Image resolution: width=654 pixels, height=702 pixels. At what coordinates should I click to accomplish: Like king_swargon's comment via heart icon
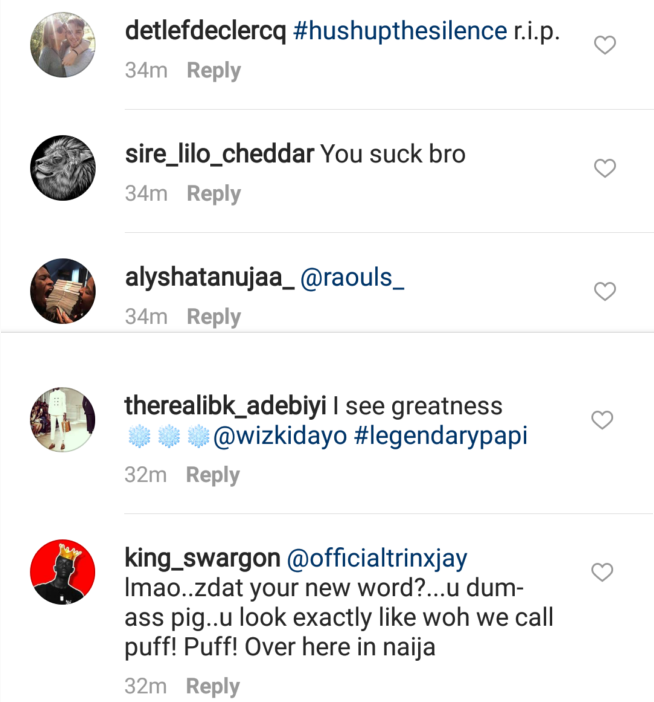(x=602, y=572)
